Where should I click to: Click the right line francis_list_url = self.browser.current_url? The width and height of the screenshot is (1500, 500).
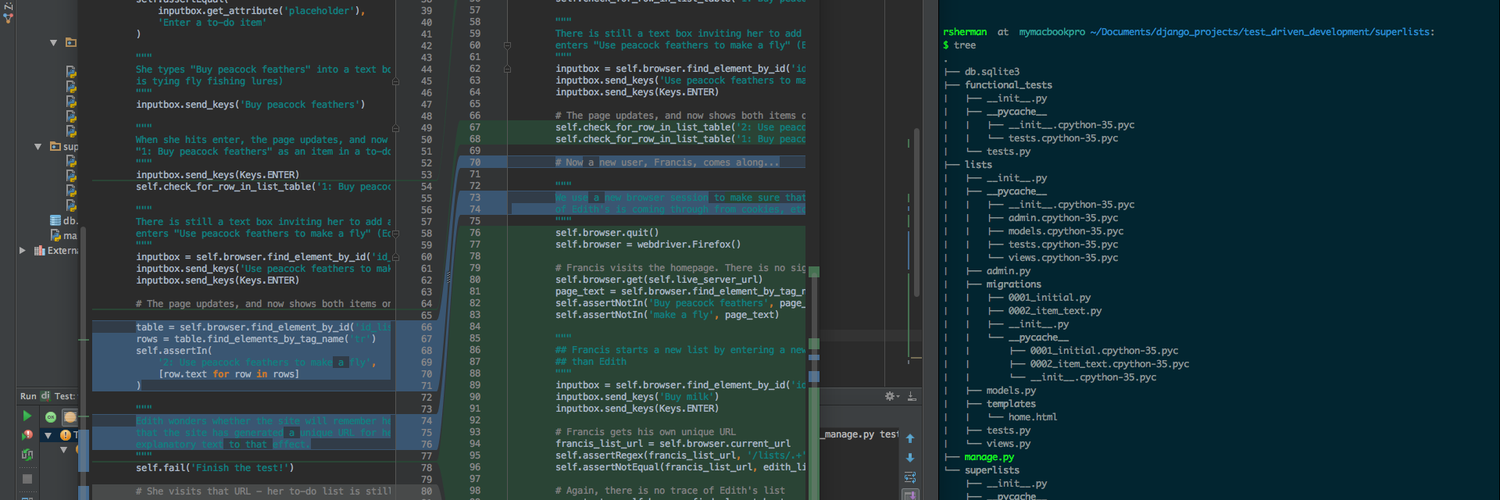pos(673,443)
